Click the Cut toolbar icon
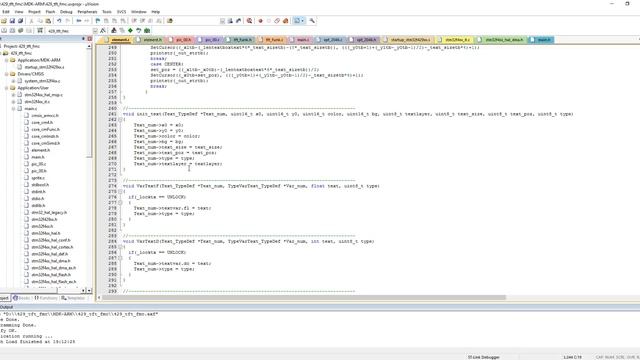The height and width of the screenshot is (360, 640). pos(31,21)
